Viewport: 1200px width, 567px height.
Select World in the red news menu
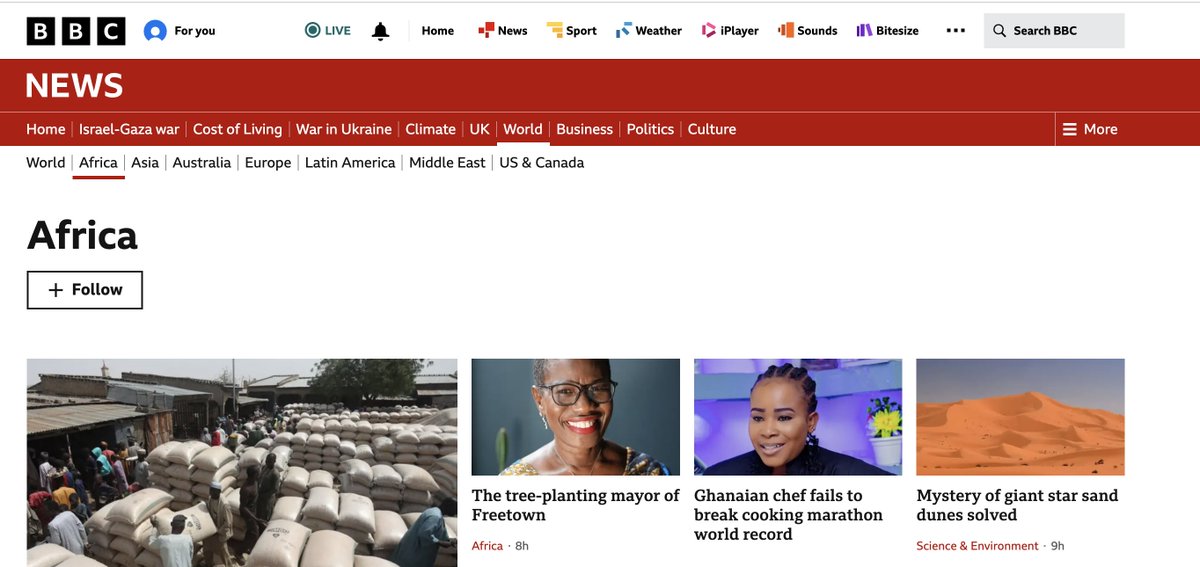[523, 129]
